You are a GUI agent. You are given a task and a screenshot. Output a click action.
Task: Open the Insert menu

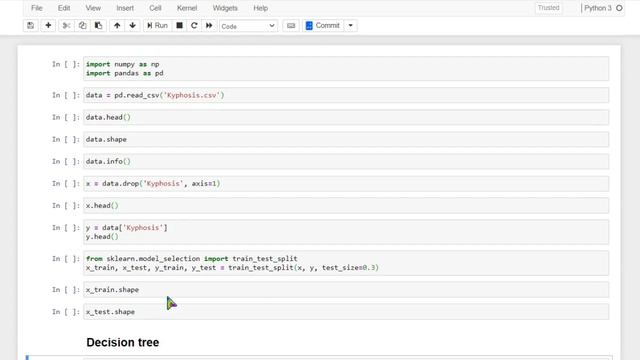(125, 8)
